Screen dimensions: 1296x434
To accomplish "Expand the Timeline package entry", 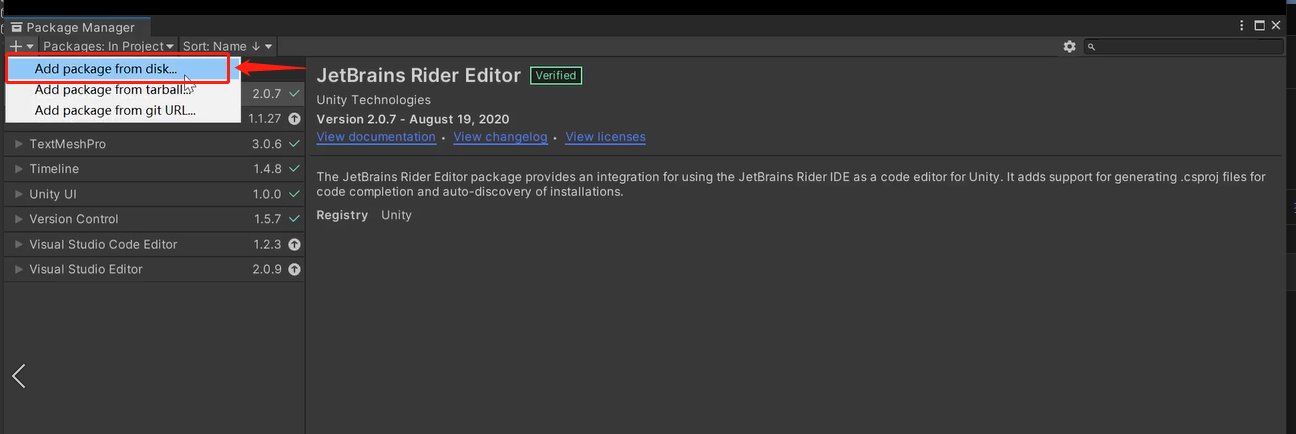I will [x=18, y=169].
